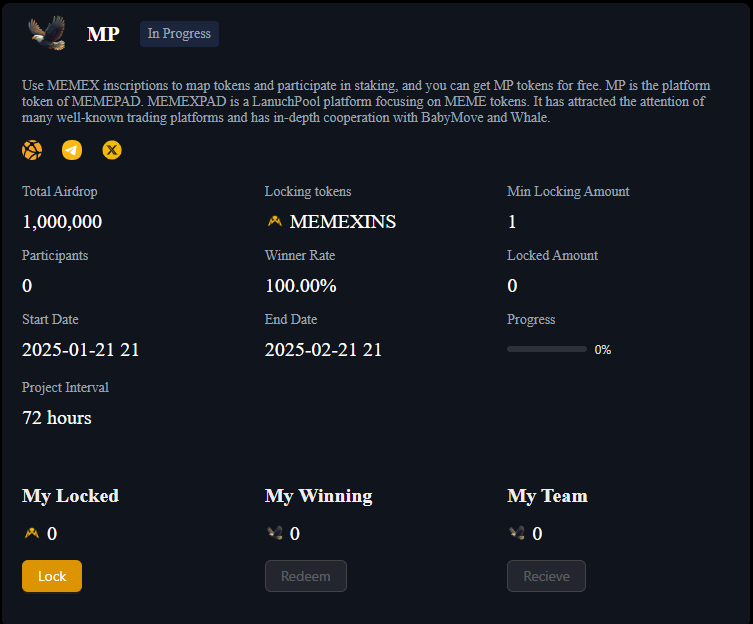This screenshot has width=753, height=624.
Task: Click the Redeem button
Action: (306, 576)
